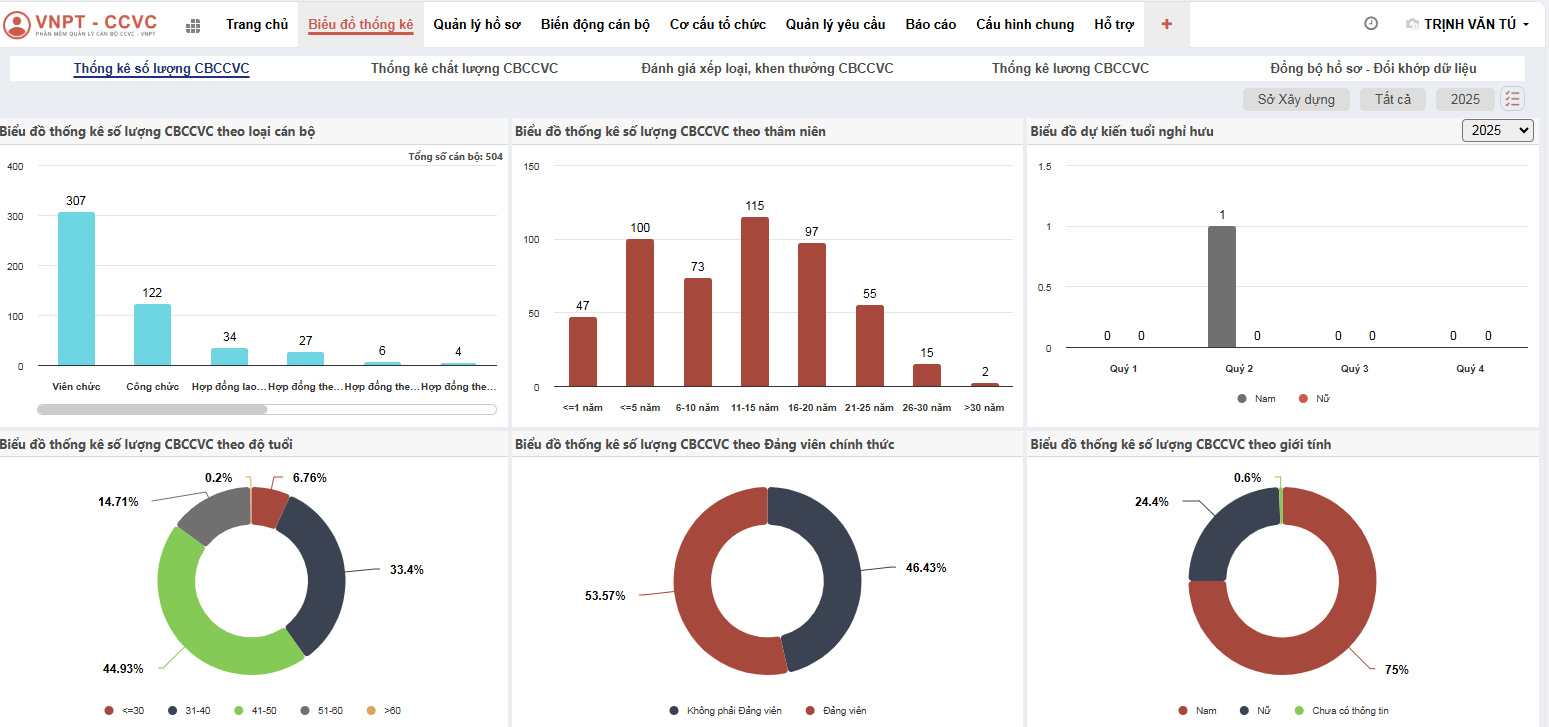
Task: Click the red <=30 age slice of donut
Action: coord(267,505)
